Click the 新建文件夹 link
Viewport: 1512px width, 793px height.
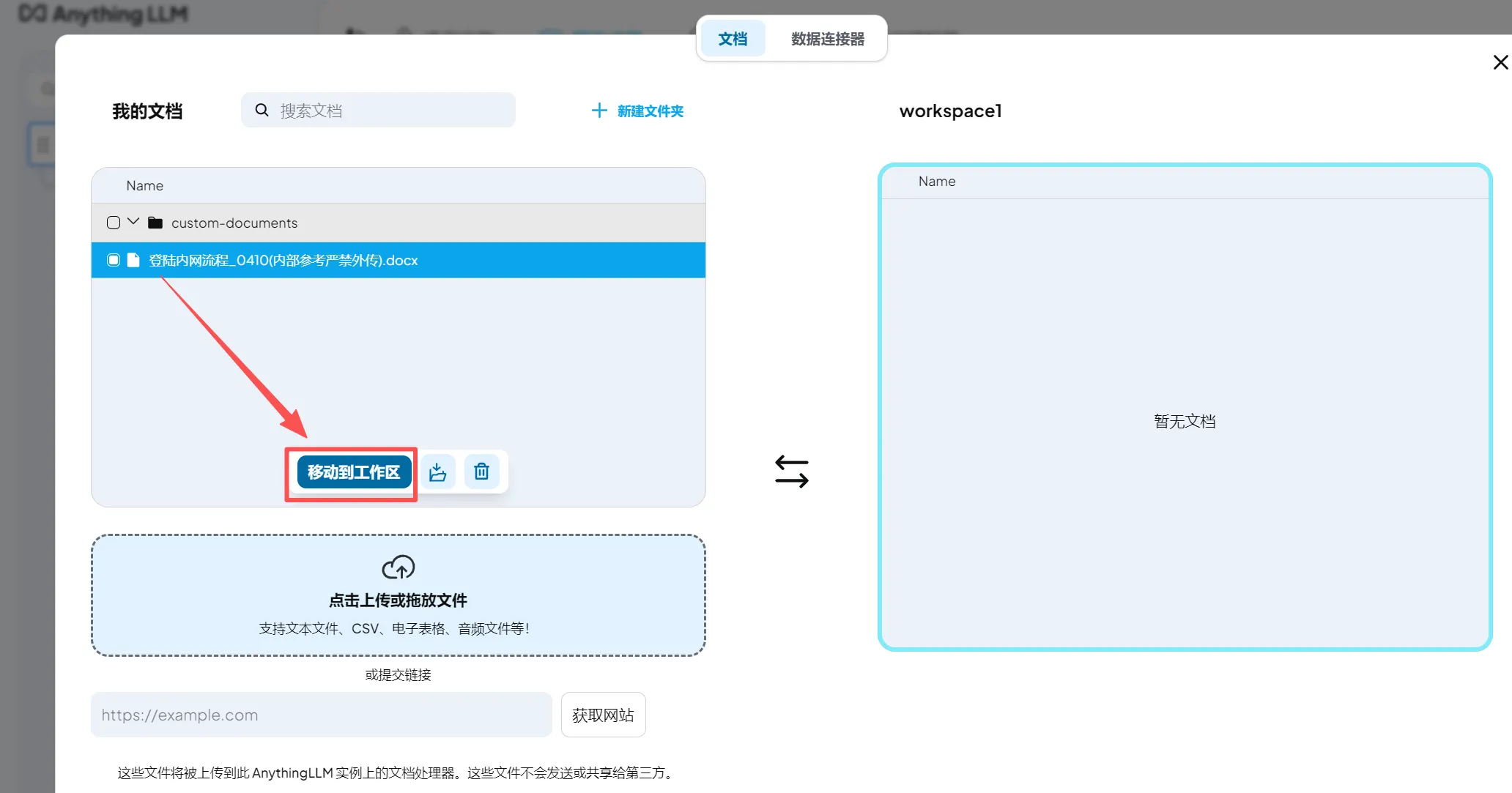pyautogui.click(x=650, y=111)
